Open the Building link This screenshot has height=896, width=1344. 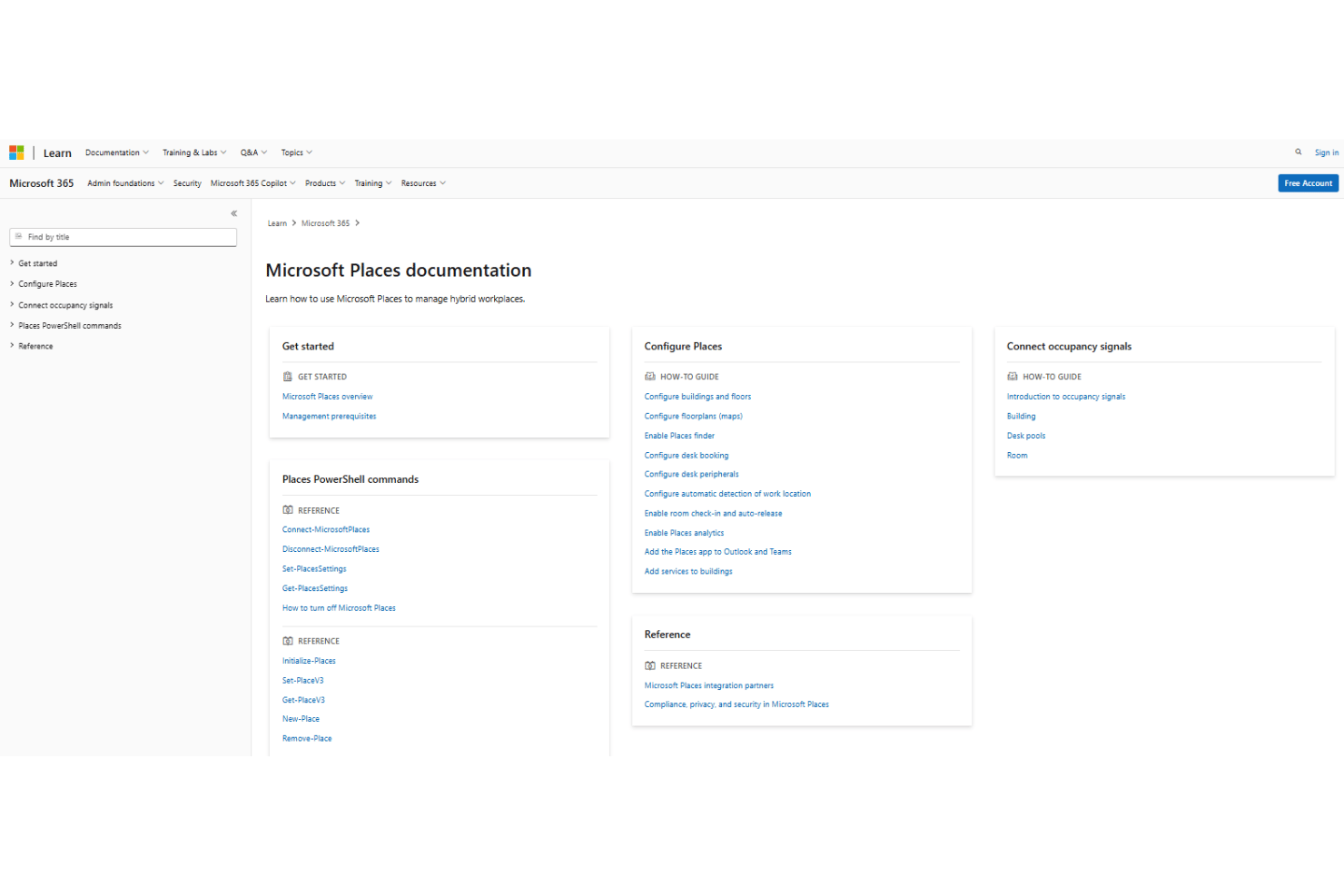point(1021,417)
